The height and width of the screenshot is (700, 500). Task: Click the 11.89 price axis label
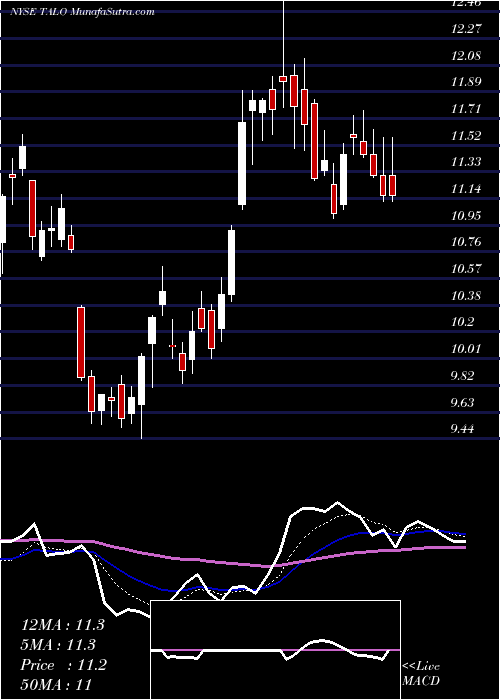click(466, 82)
